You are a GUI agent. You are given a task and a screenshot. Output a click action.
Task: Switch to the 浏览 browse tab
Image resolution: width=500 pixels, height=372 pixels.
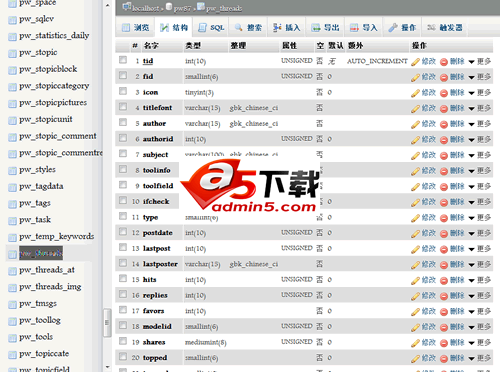[135, 28]
